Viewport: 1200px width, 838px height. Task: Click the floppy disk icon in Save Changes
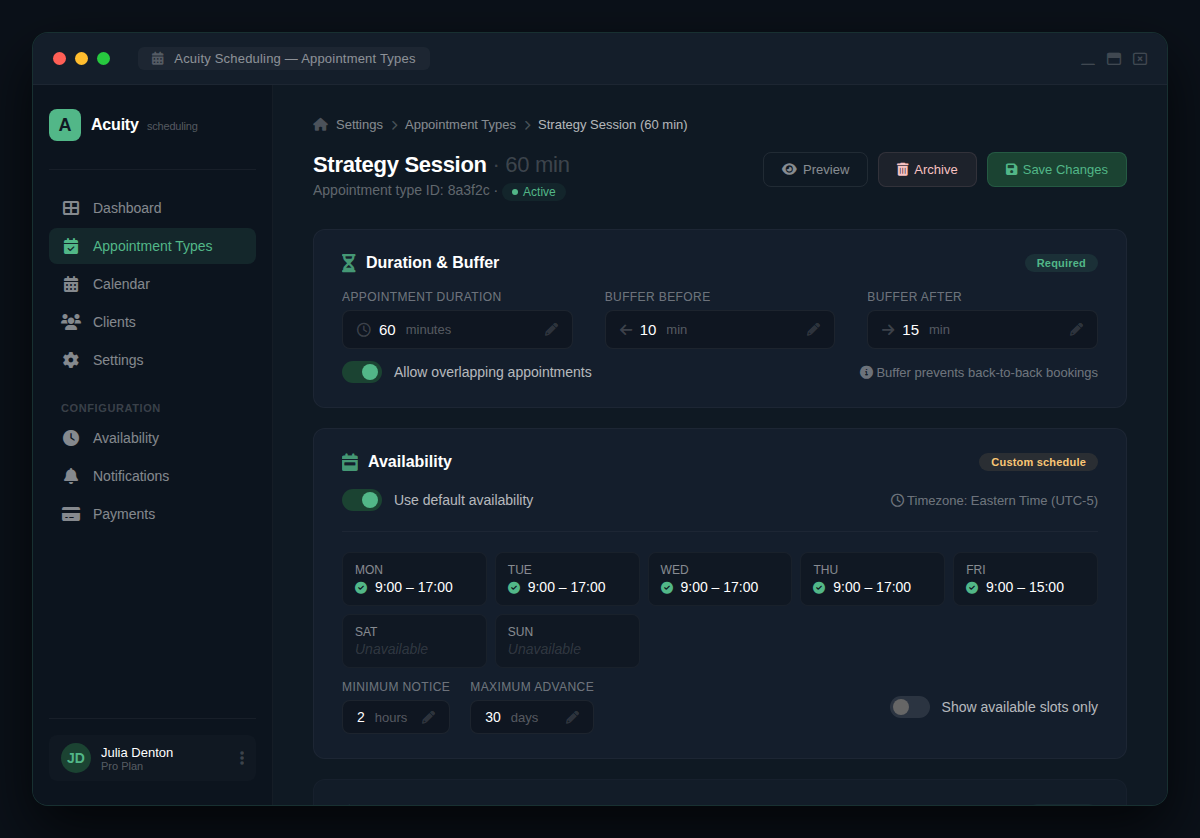pos(1012,169)
